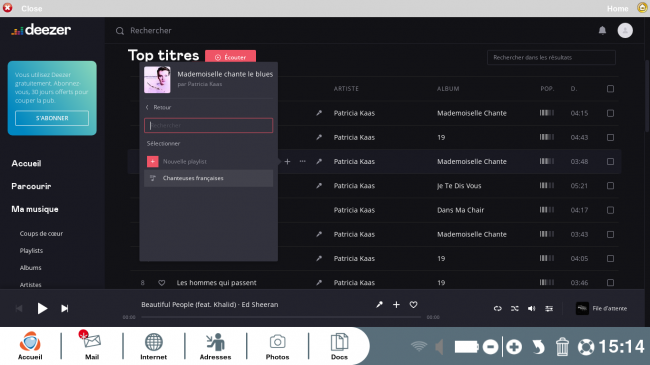Image resolution: width=650 pixels, height=365 pixels.
Task: Skip to next track
Action: (65, 308)
